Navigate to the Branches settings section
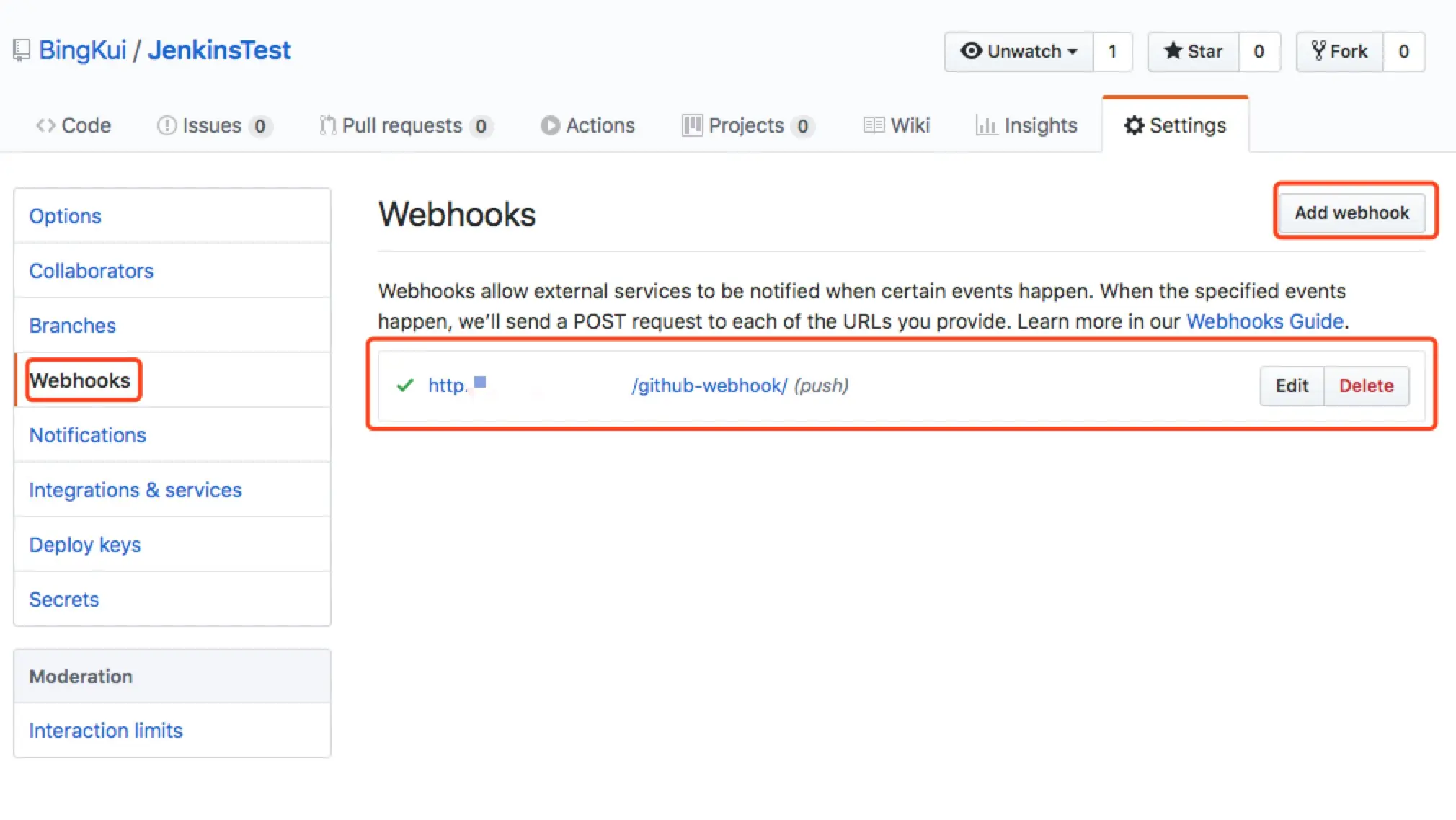 (72, 326)
